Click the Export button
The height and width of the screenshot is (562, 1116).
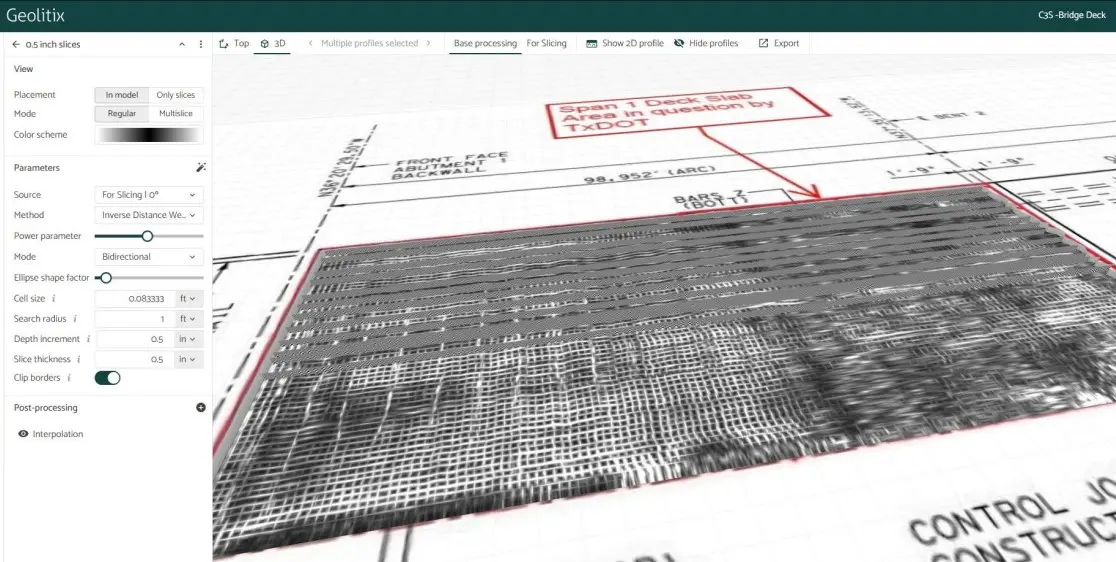click(779, 43)
